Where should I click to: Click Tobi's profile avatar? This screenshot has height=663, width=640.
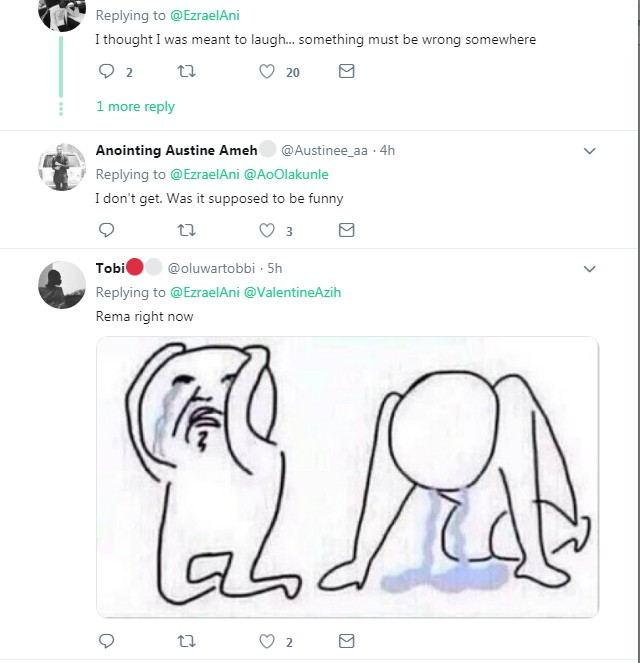point(61,285)
